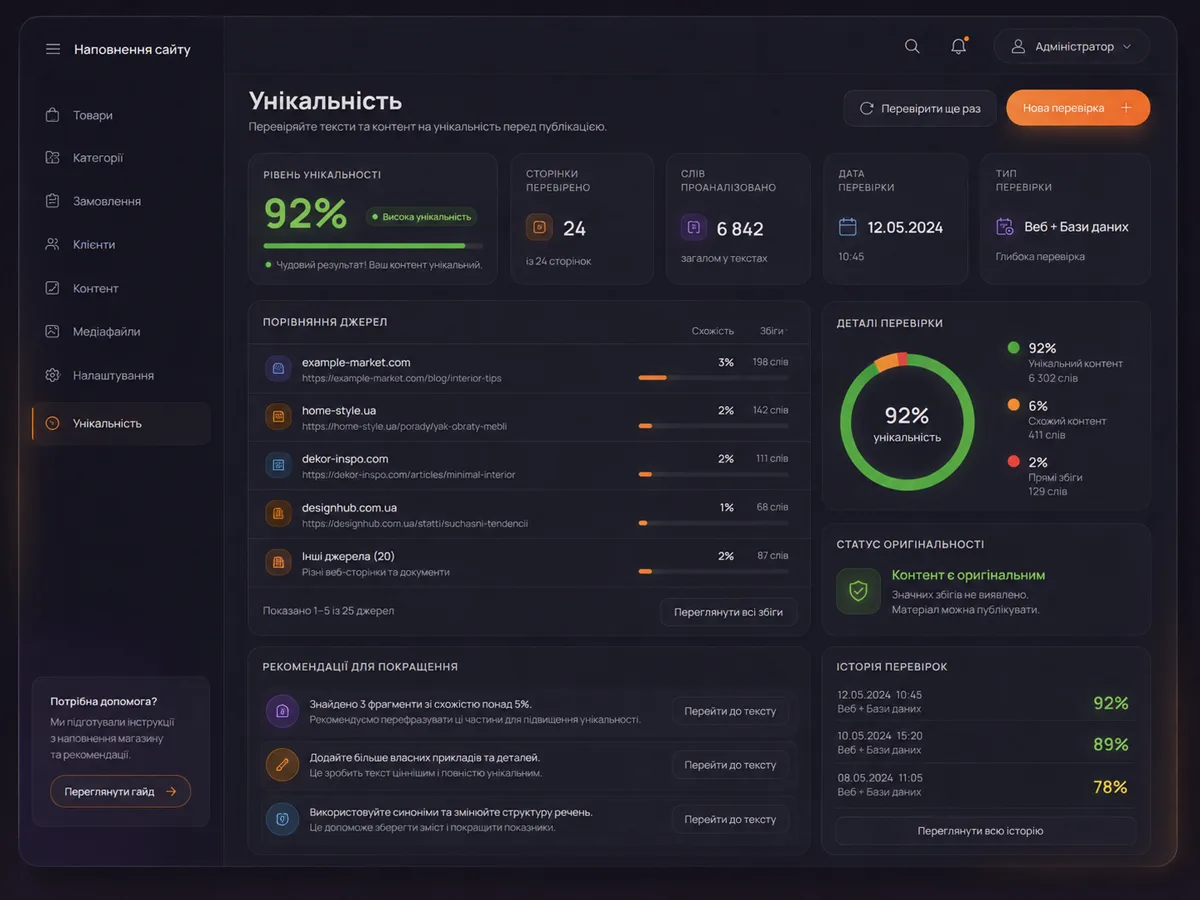Click the Медіафайли image icon
This screenshot has height=900, width=1200.
pos(53,331)
